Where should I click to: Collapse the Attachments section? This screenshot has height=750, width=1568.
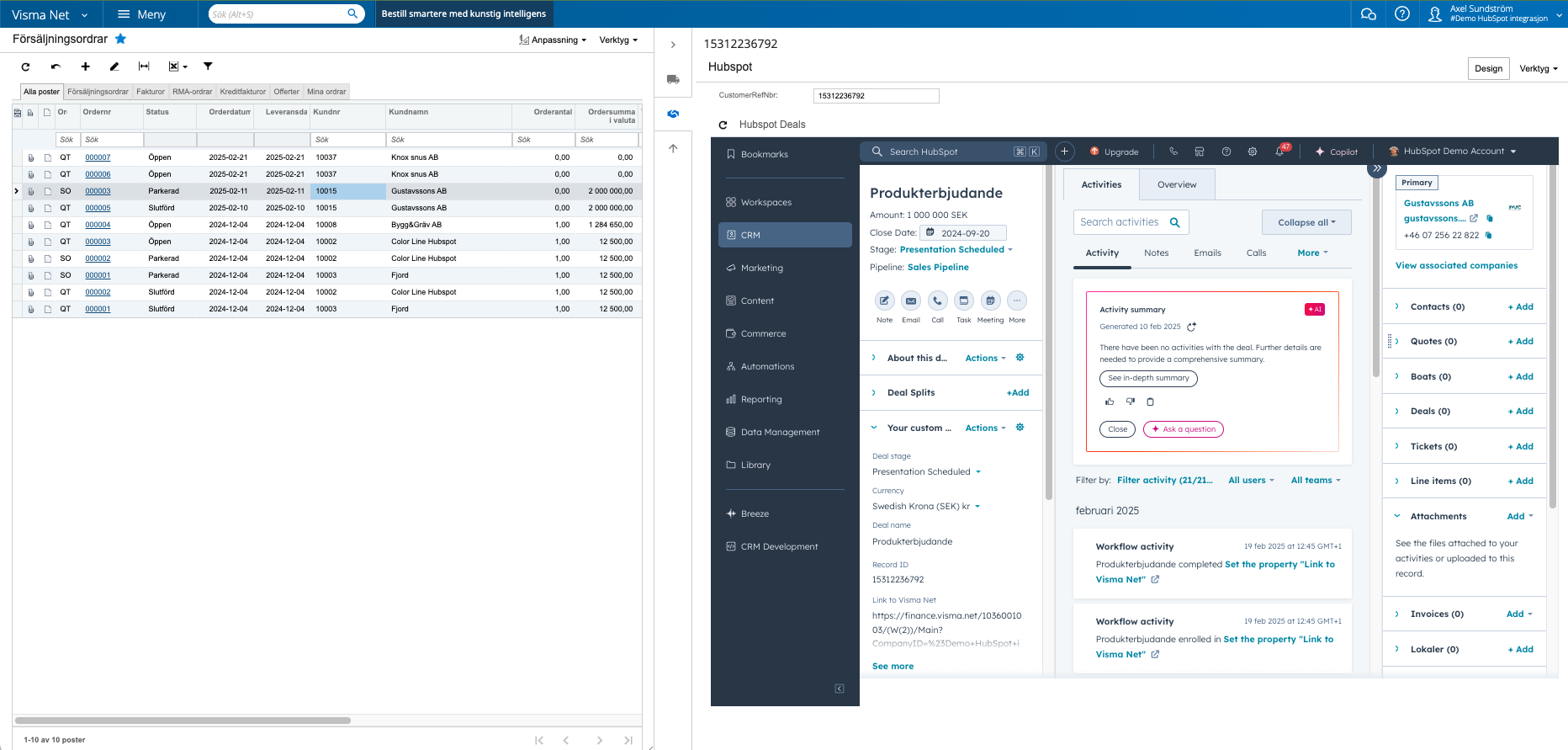point(1397,516)
